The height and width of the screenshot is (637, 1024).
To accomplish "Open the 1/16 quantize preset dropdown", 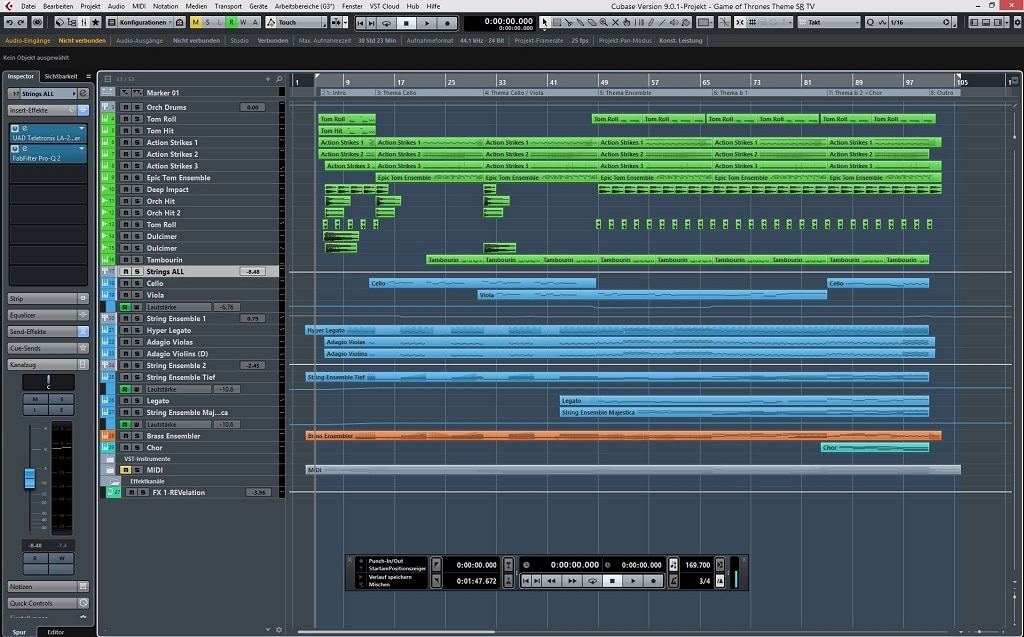I will point(918,22).
